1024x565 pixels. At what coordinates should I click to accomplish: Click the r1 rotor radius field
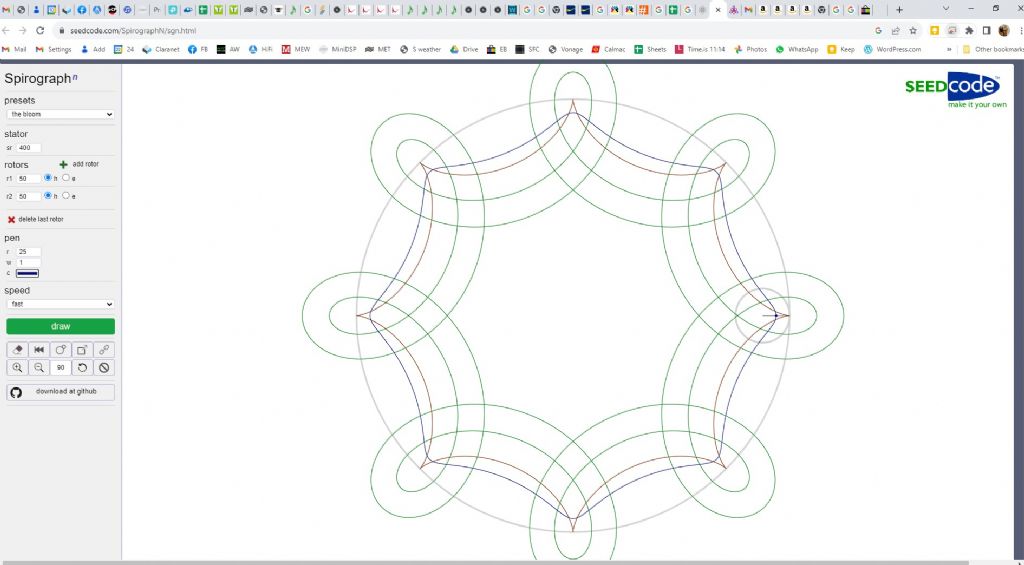pos(29,178)
